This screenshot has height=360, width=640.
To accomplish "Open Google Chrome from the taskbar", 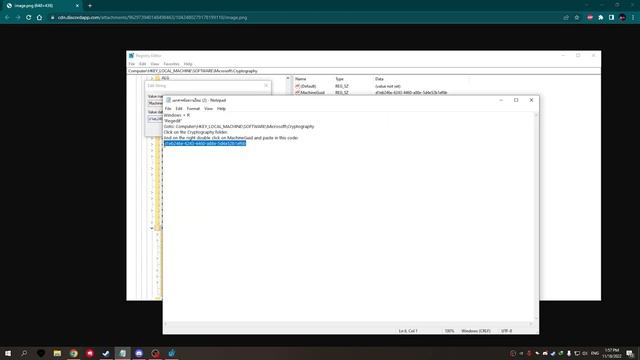I will click(x=73, y=353).
